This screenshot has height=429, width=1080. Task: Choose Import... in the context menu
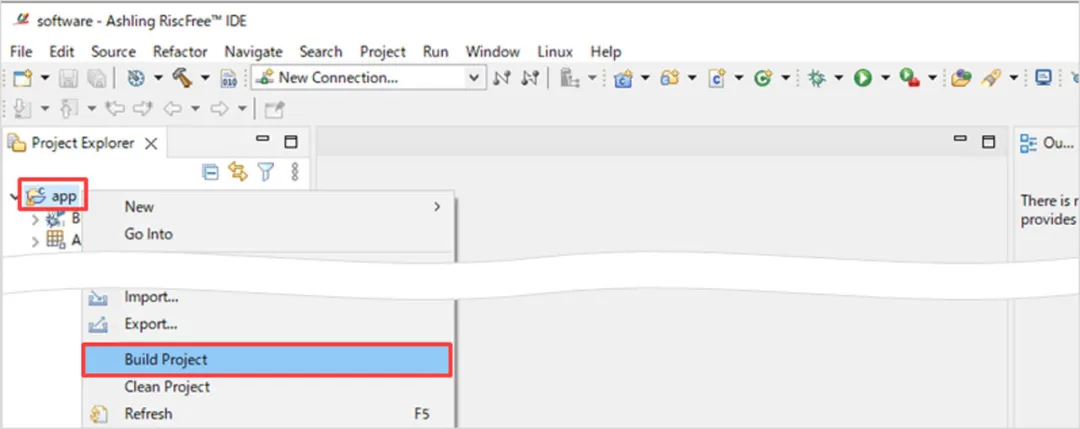tap(267, 297)
